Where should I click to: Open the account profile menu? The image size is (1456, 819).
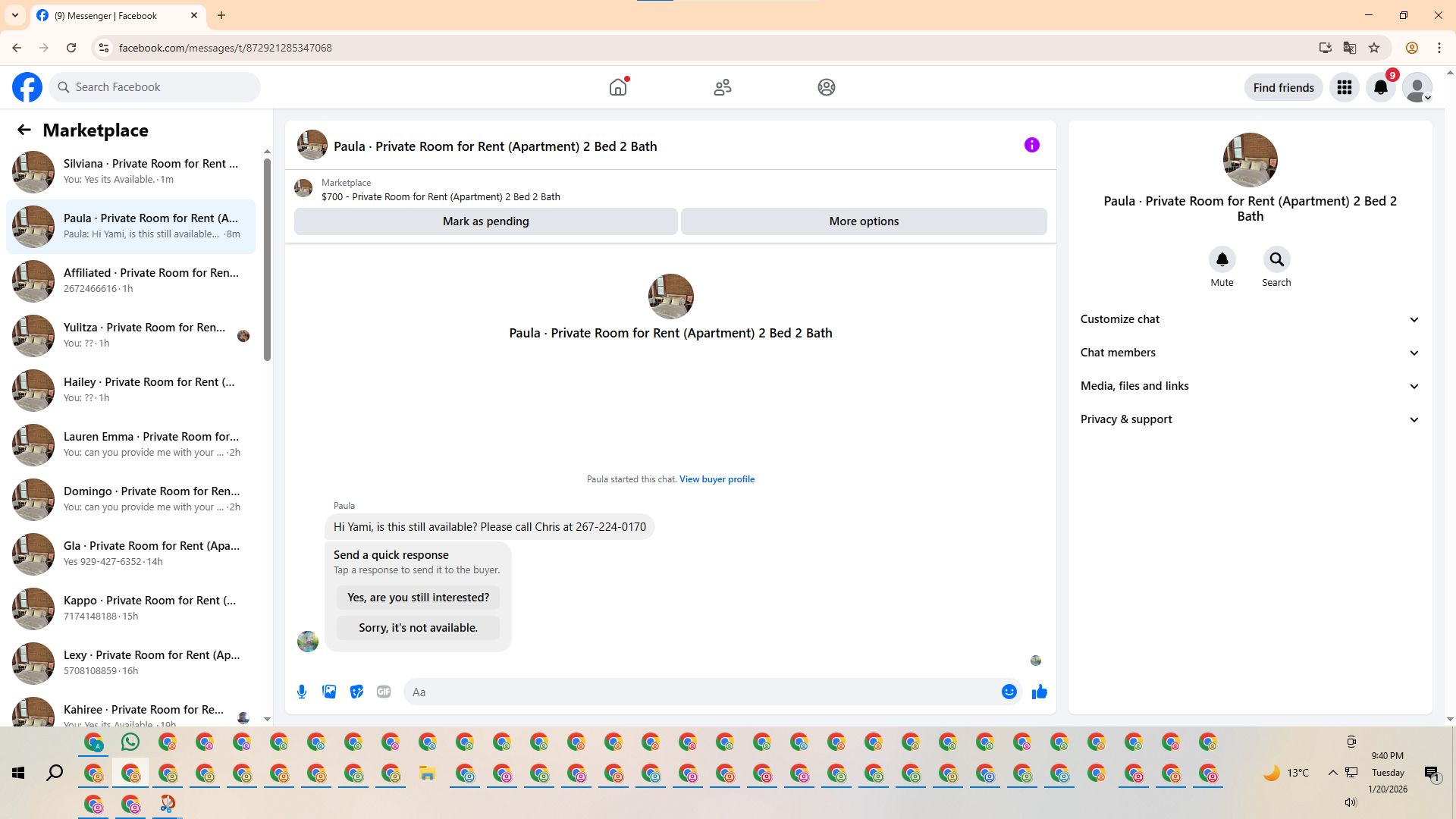point(1417,87)
